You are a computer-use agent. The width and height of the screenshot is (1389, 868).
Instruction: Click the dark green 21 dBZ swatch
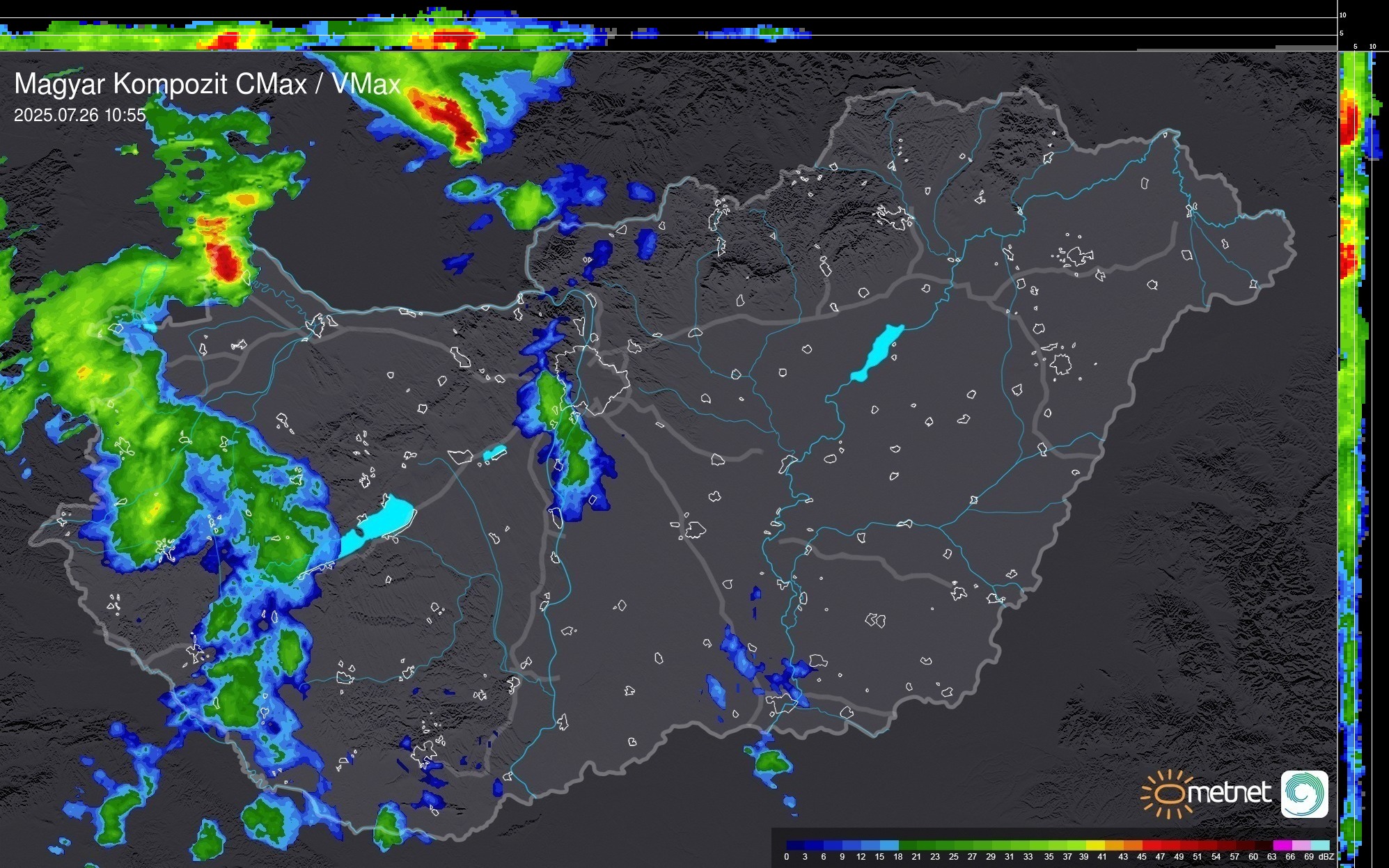tap(925, 845)
